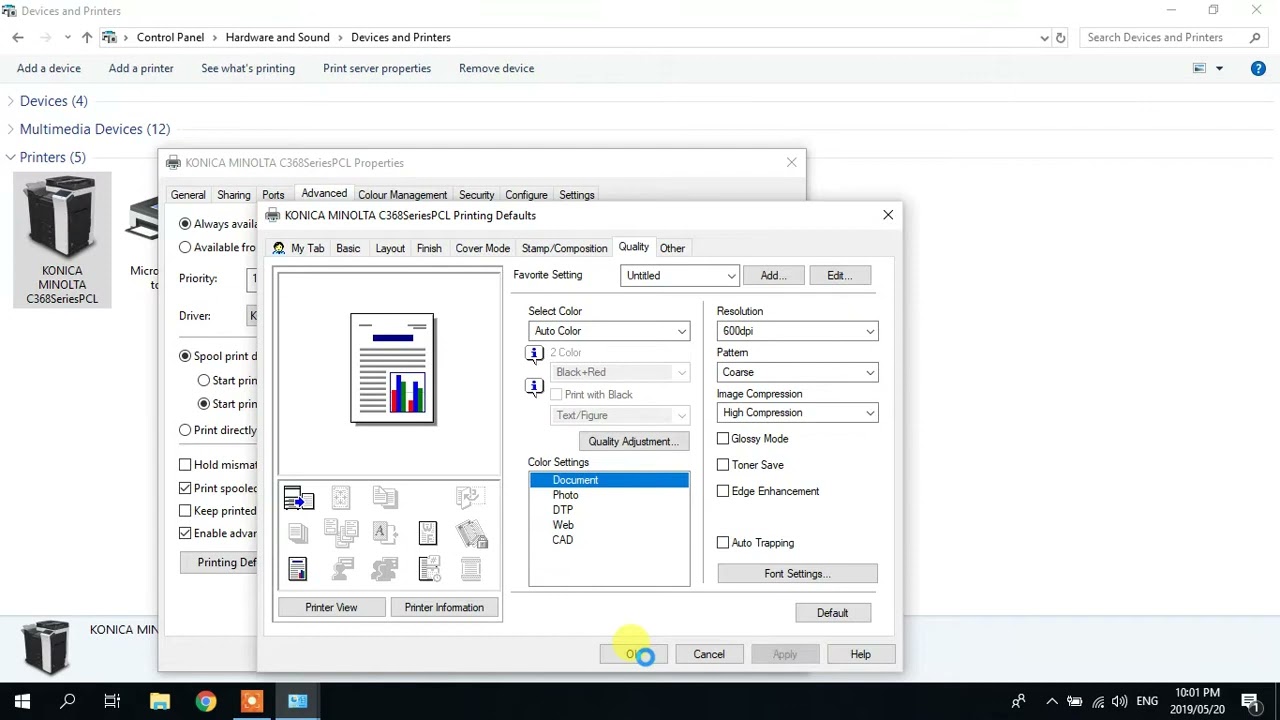Switch to the Basic tab
Screen dimensions: 1280x720
click(348, 248)
